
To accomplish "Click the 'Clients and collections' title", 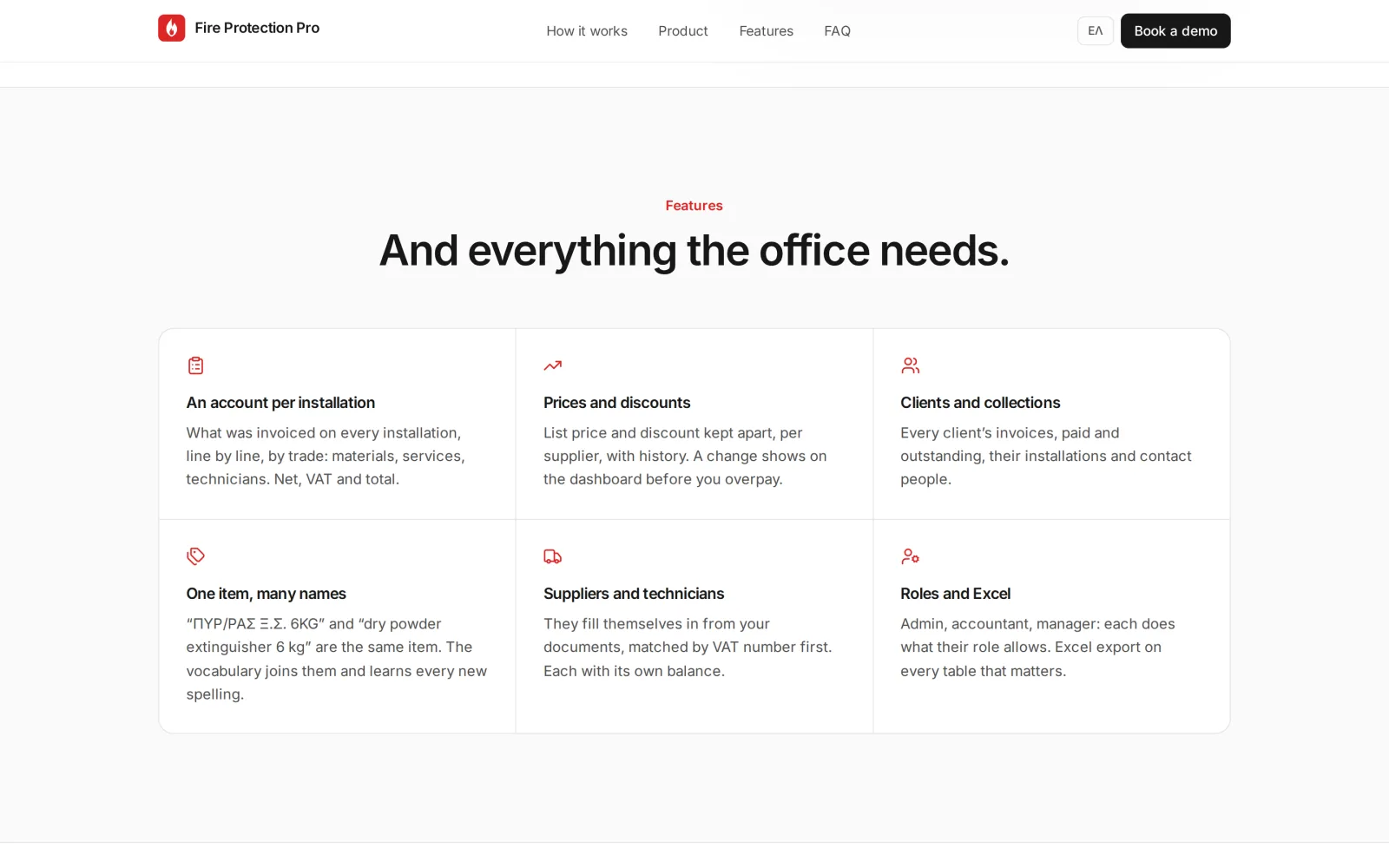I will click(x=980, y=403).
